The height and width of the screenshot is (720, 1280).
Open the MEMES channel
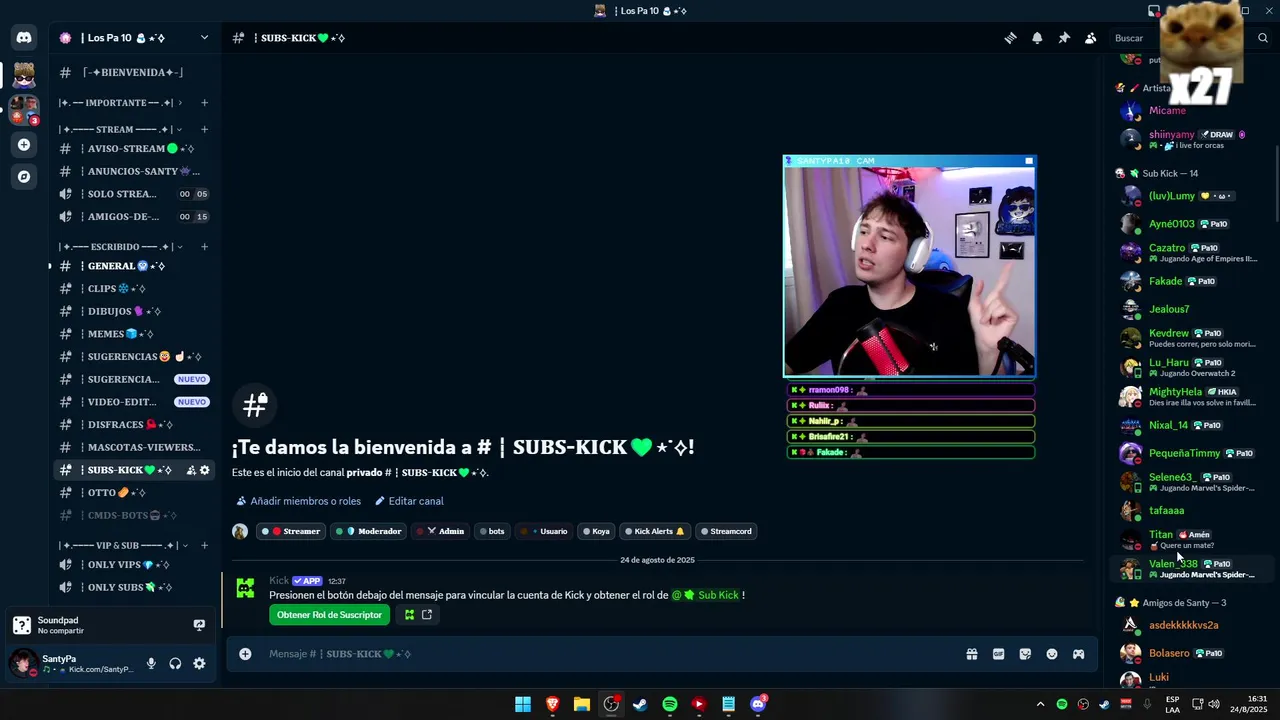pyautogui.click(x=133, y=334)
